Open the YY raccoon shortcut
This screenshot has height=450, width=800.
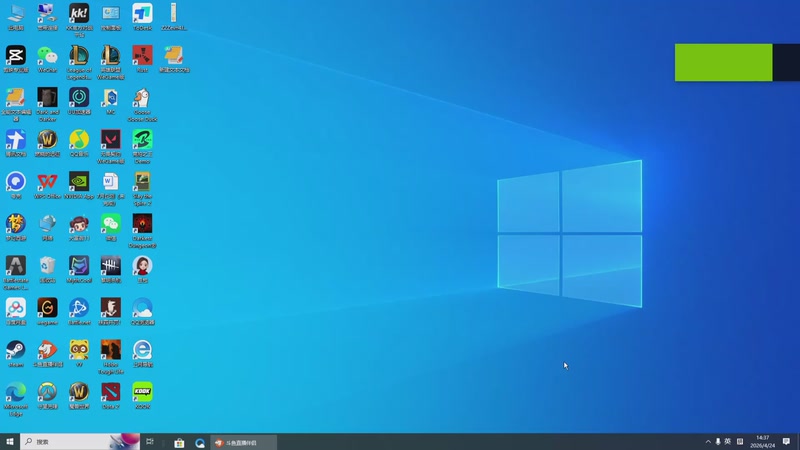point(79,354)
